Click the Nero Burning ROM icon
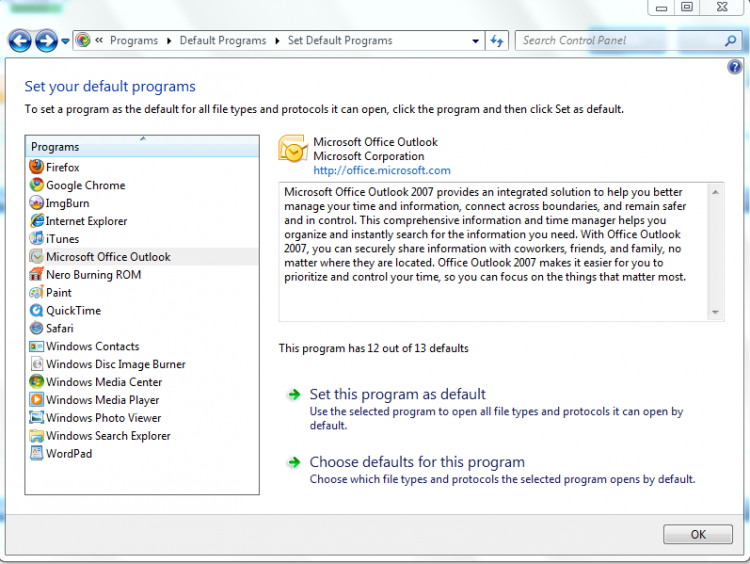 pyautogui.click(x=36, y=274)
